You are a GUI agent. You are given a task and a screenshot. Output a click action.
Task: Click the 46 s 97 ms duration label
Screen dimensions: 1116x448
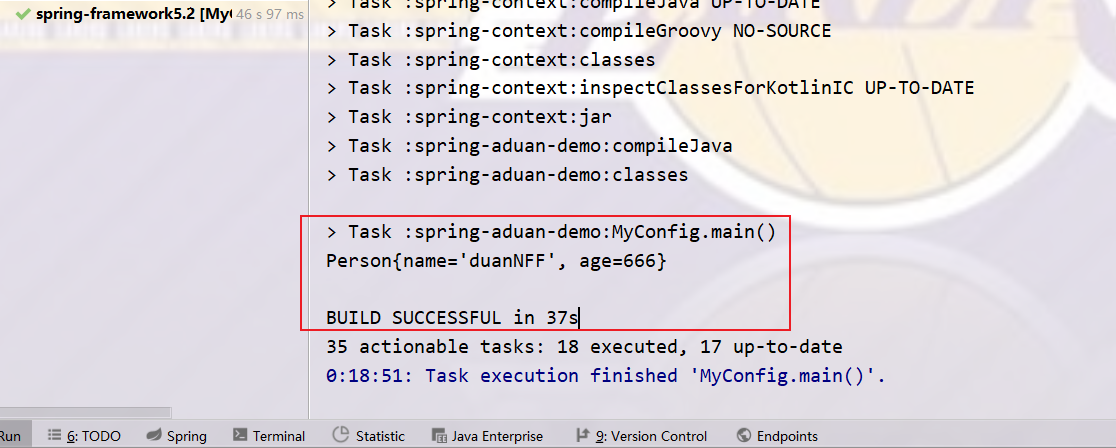point(270,14)
